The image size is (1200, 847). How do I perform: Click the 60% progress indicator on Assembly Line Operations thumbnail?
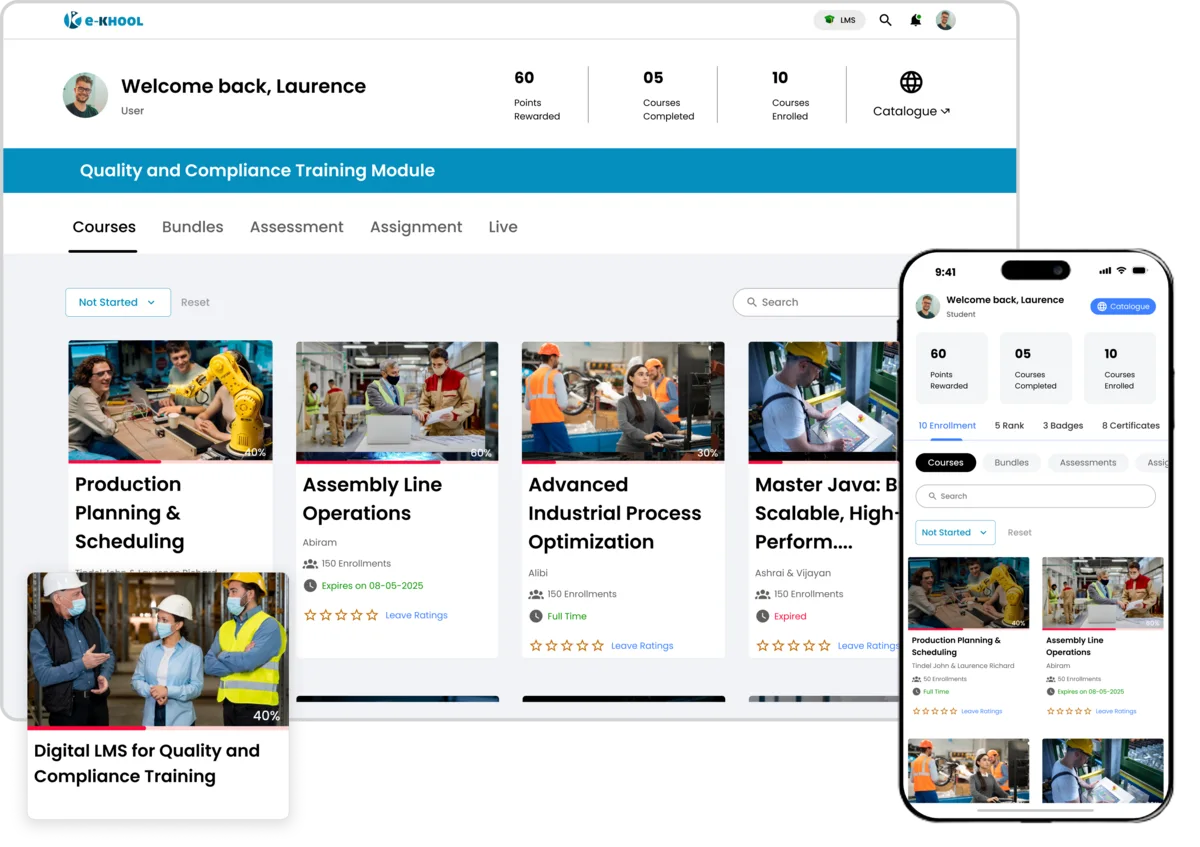[x=481, y=452]
